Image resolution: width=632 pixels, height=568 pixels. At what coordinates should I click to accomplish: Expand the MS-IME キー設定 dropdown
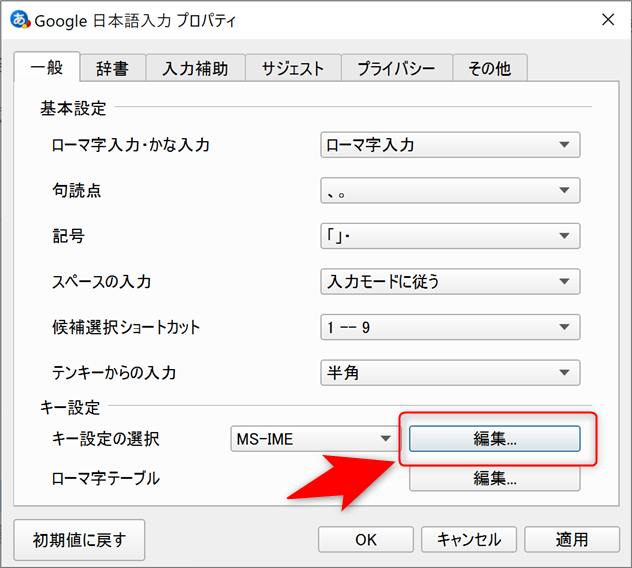[x=314, y=438]
